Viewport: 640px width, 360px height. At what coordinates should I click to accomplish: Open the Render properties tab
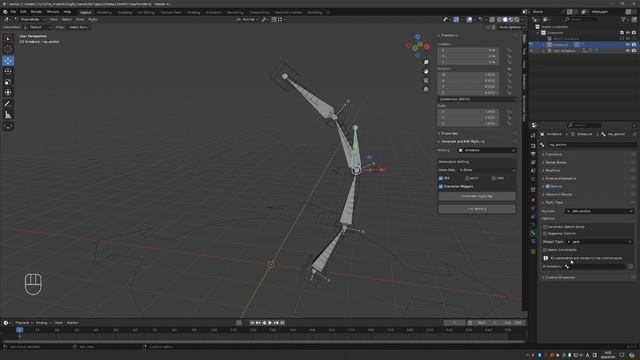(533, 146)
